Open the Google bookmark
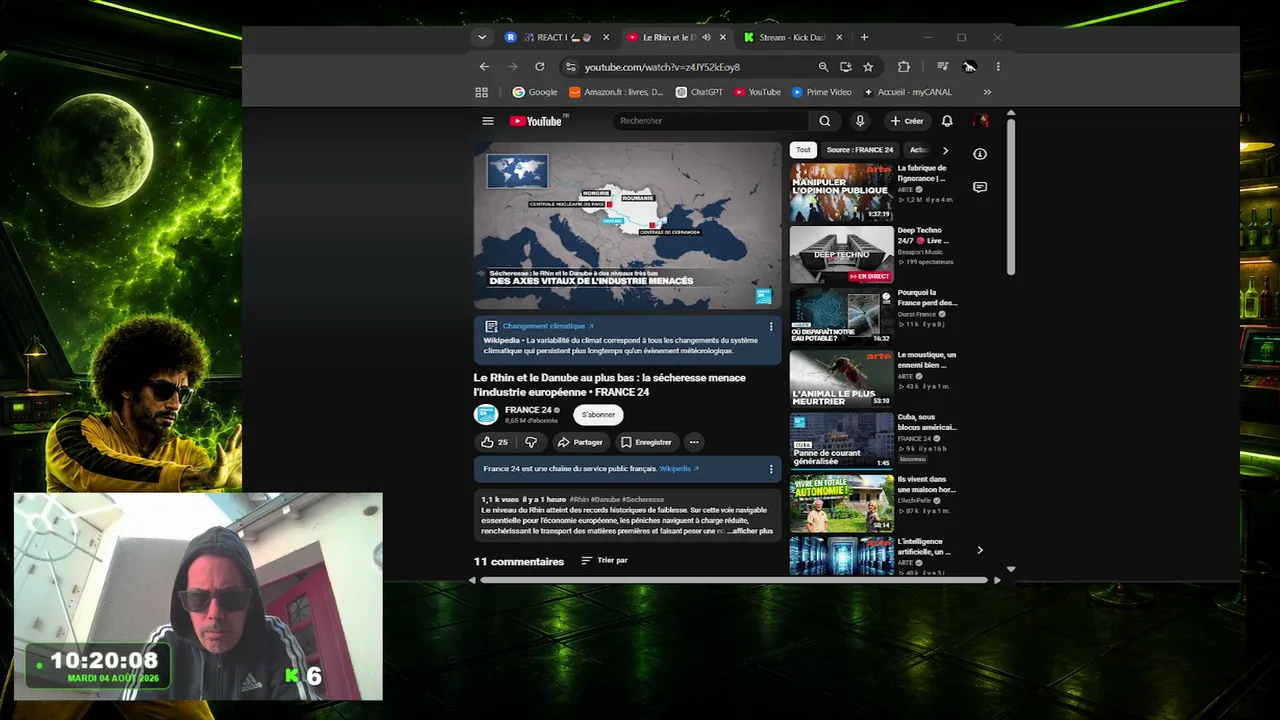The height and width of the screenshot is (720, 1280). click(535, 92)
